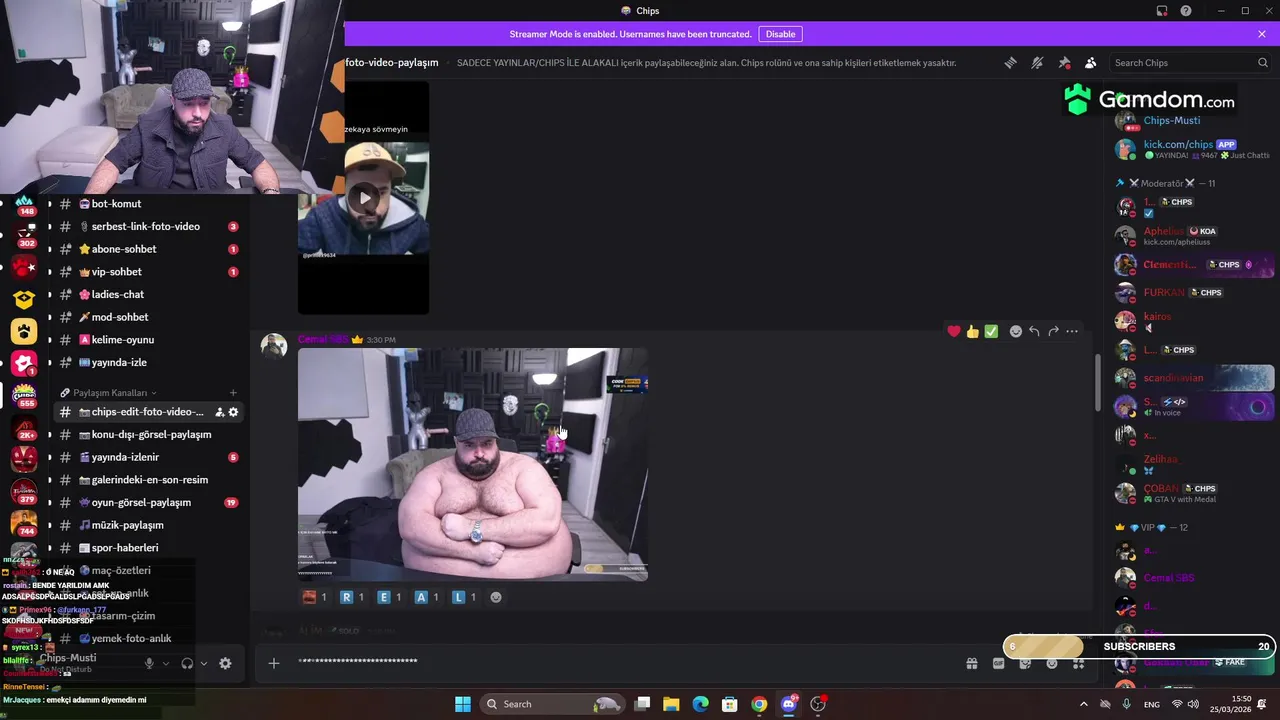Toggle the L letter reaction
This screenshot has width=1280, height=720.
pyautogui.click(x=465, y=597)
